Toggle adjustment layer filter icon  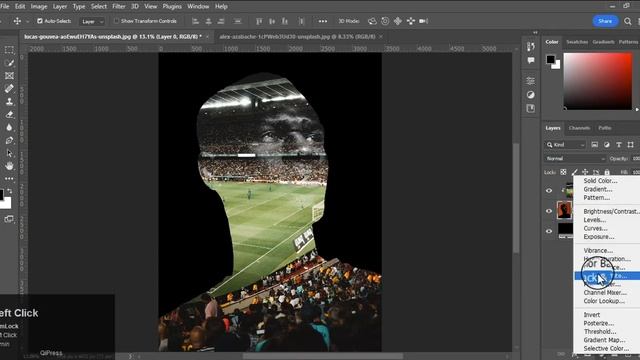pyautogui.click(x=607, y=145)
